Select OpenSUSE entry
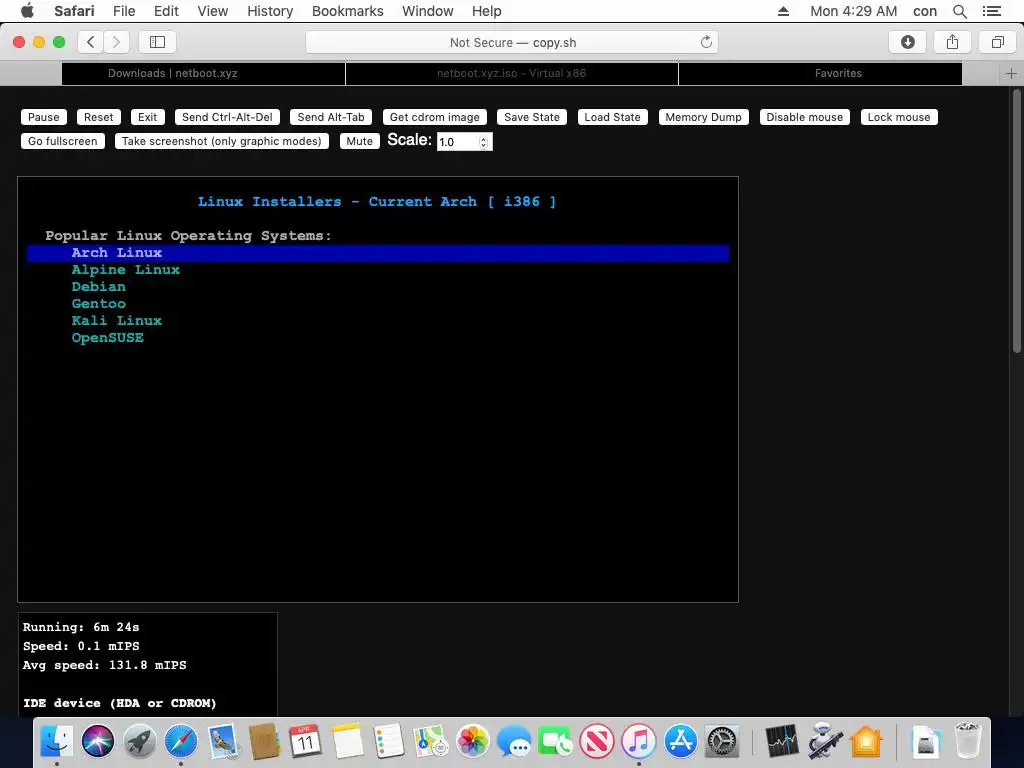 click(108, 338)
